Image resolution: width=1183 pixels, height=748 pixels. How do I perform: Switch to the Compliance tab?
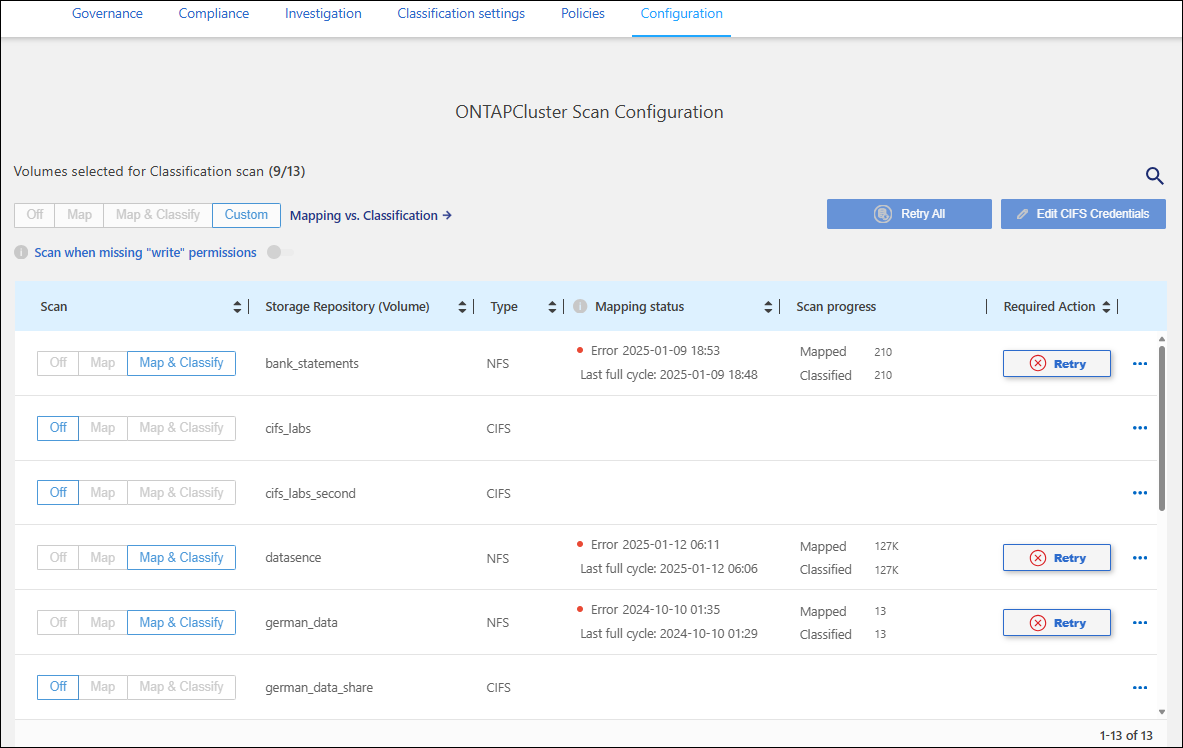(x=213, y=13)
